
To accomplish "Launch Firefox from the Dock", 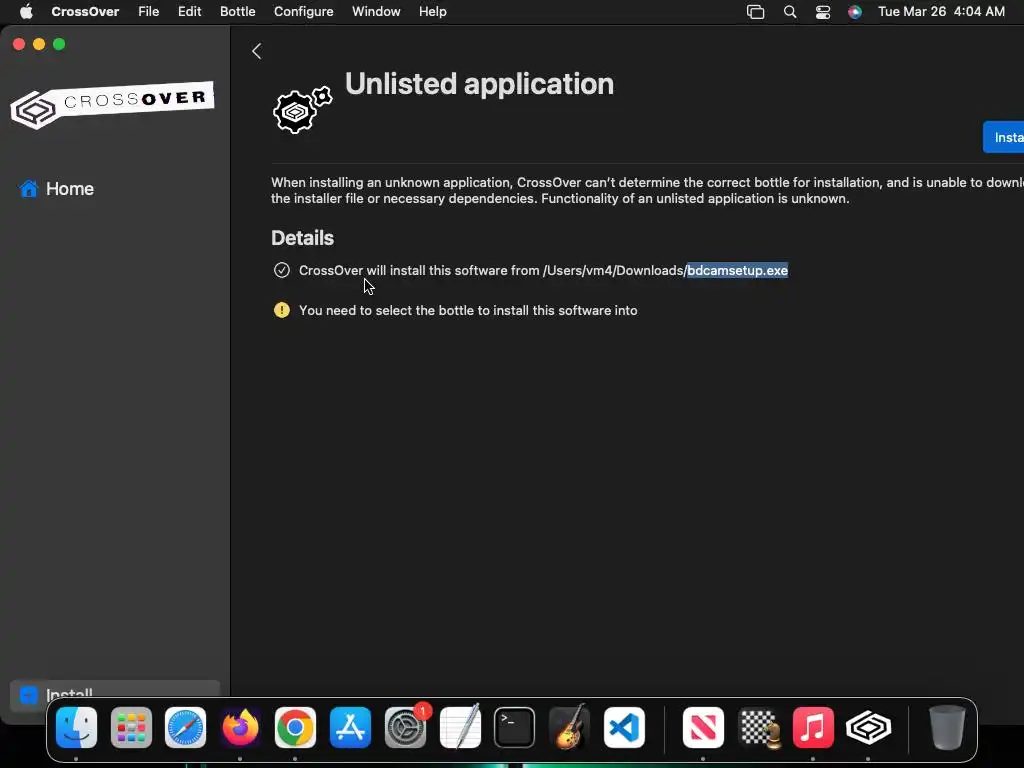I will click(x=240, y=728).
